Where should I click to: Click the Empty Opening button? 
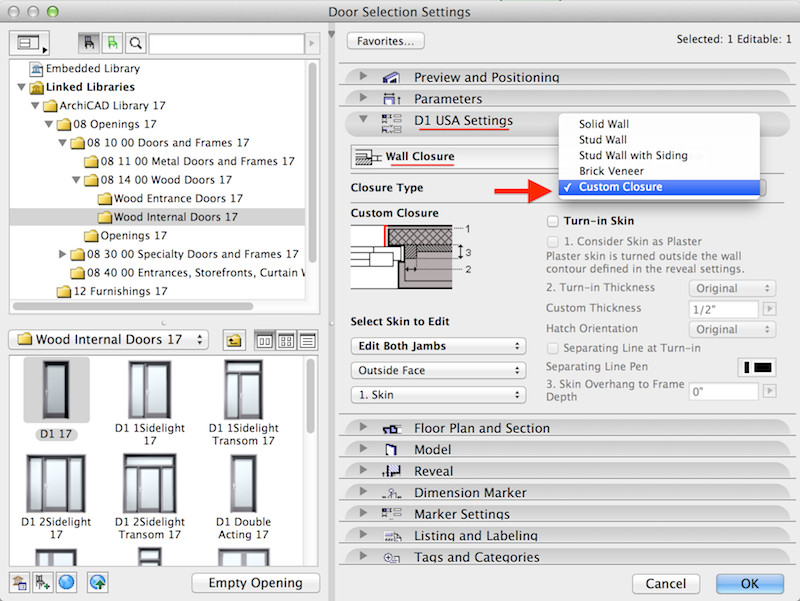pyautogui.click(x=256, y=583)
